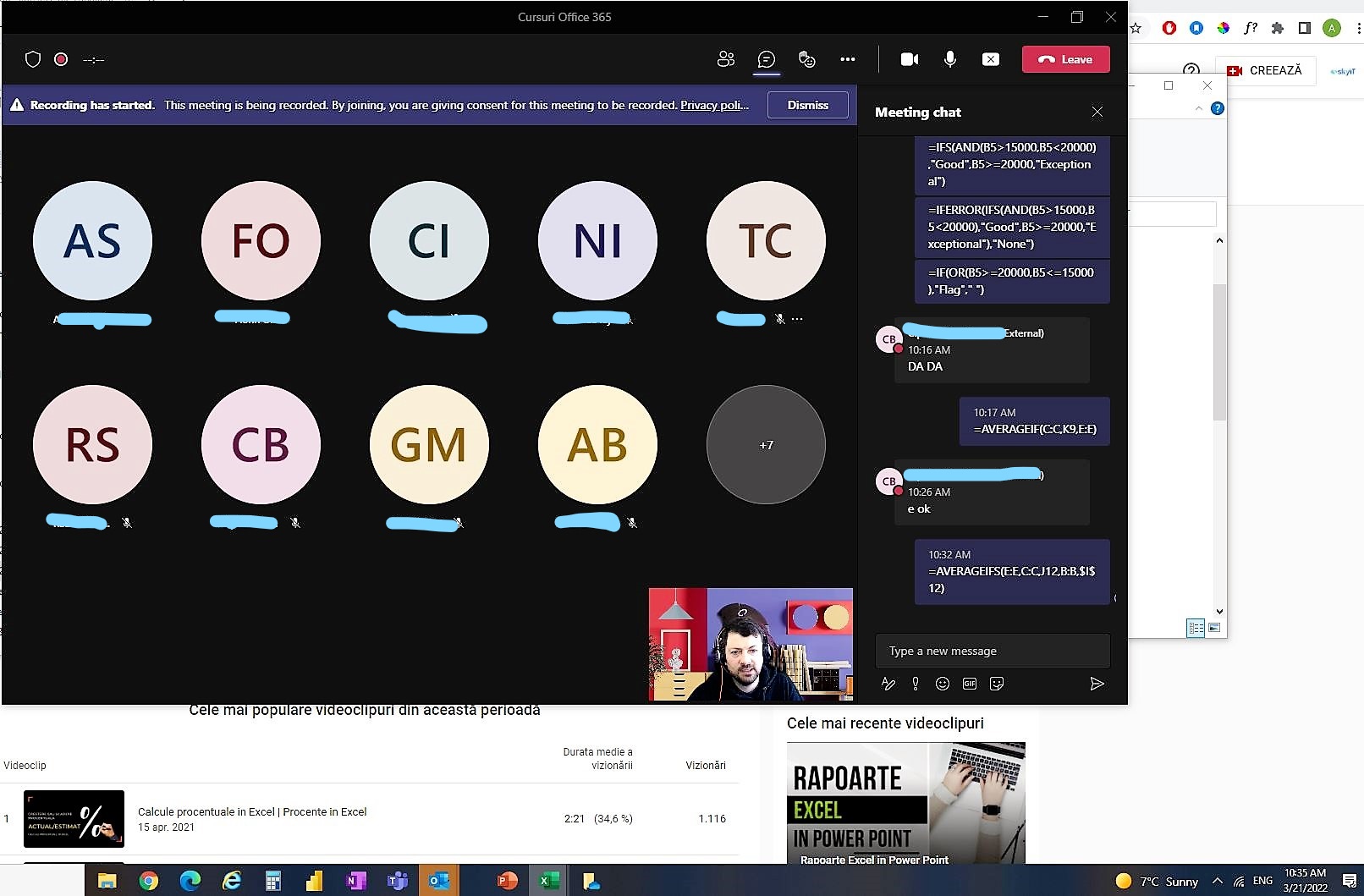Screen dimensions: 1364x896
Task: Mute or unmute the microphone
Action: click(x=950, y=59)
